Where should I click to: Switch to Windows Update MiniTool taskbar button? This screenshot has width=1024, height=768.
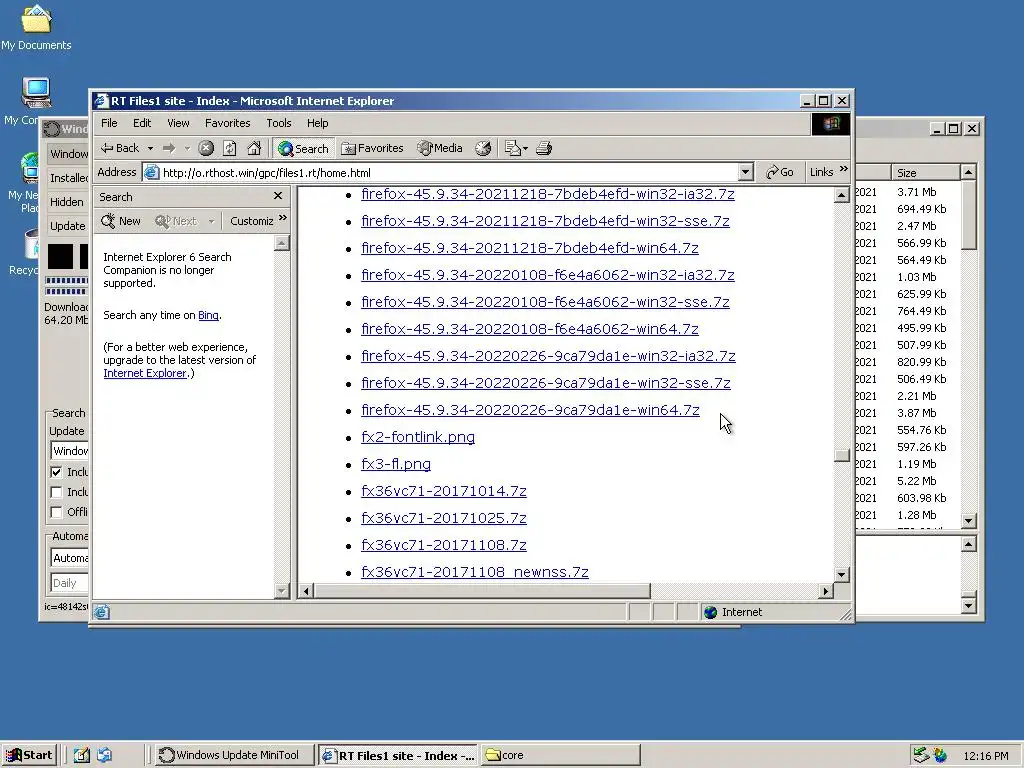click(235, 755)
